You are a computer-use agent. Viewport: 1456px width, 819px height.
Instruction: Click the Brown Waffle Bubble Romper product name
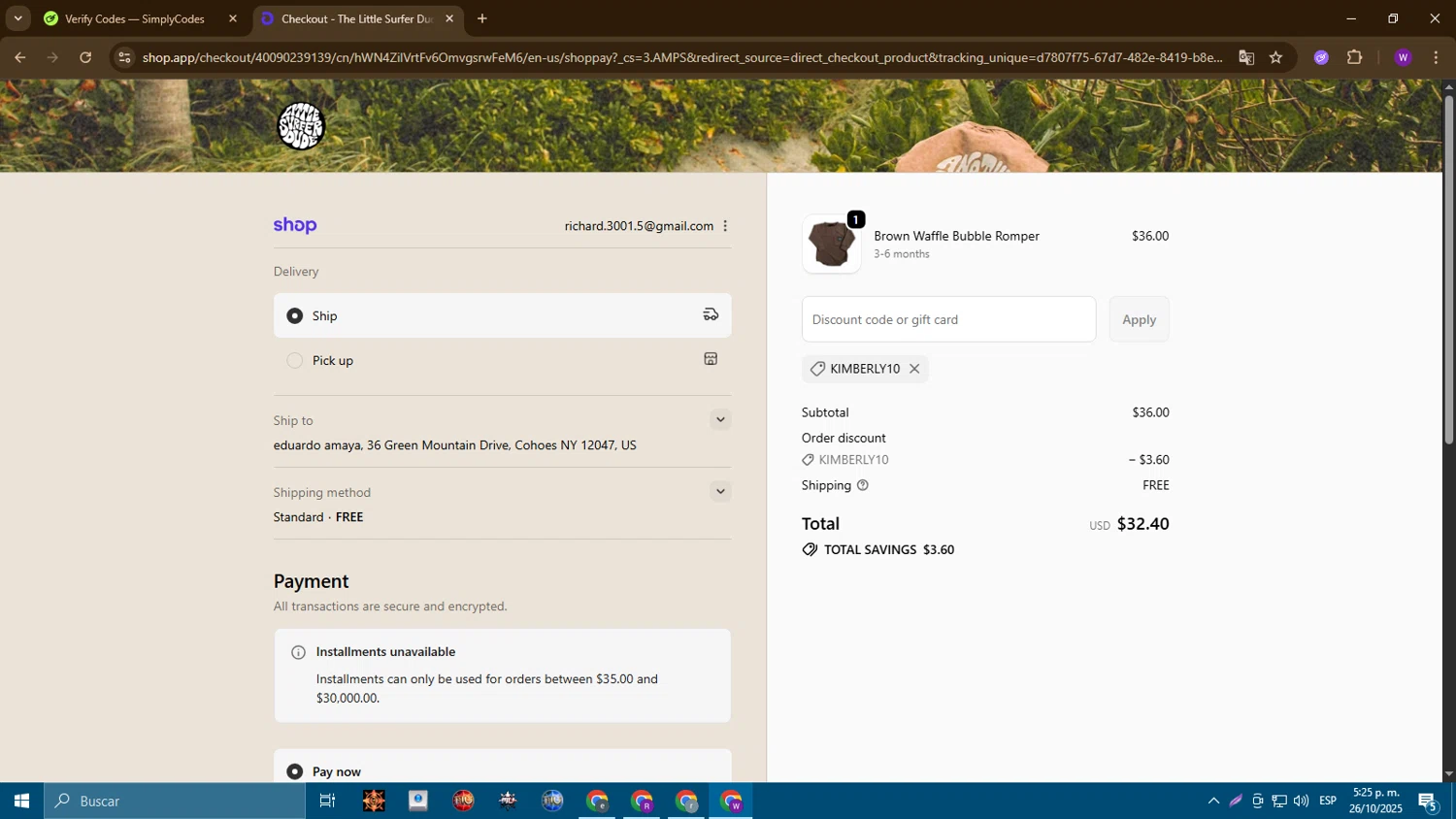(x=956, y=236)
